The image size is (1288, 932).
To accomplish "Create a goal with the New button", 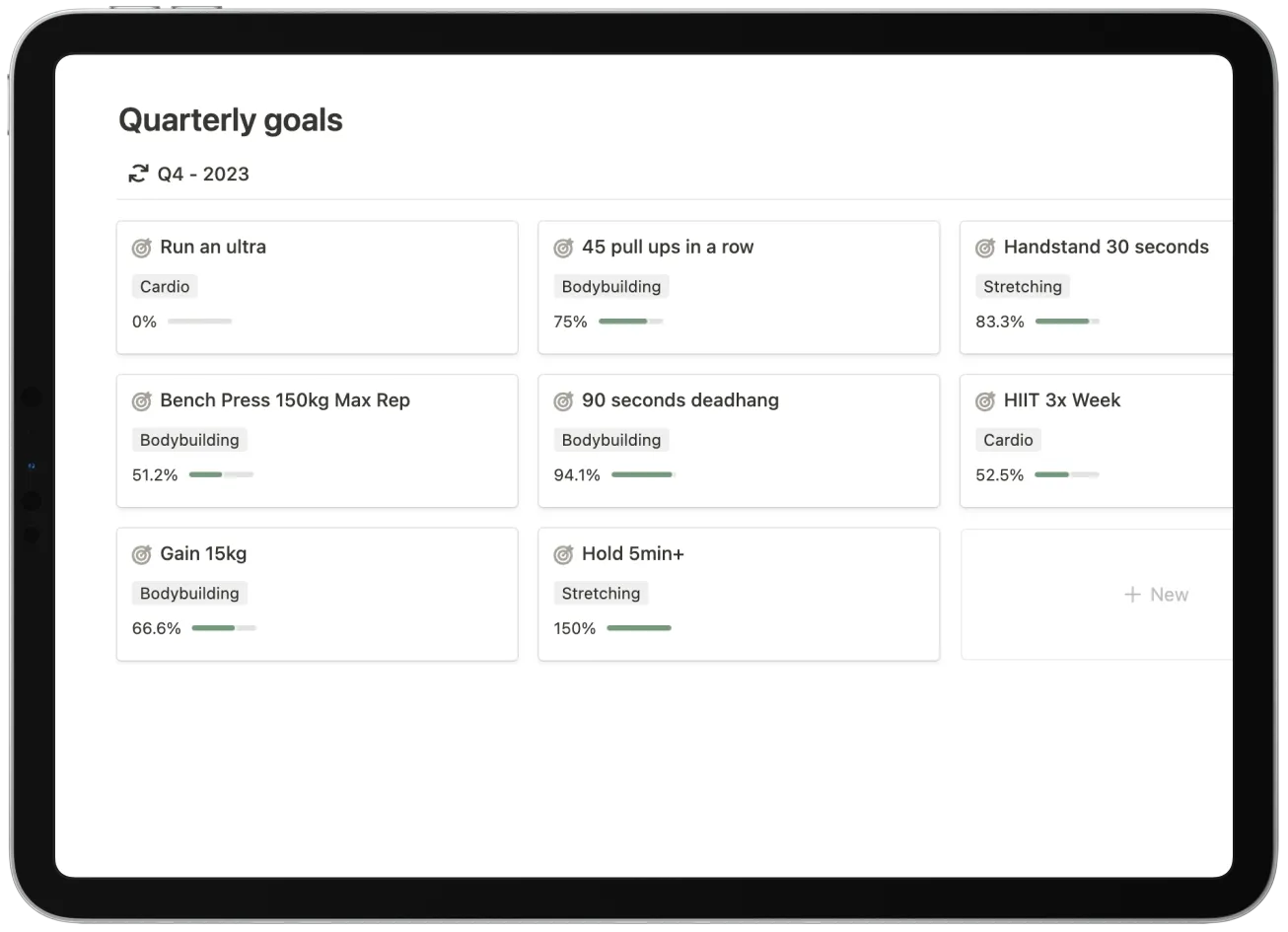I will pos(1156,594).
